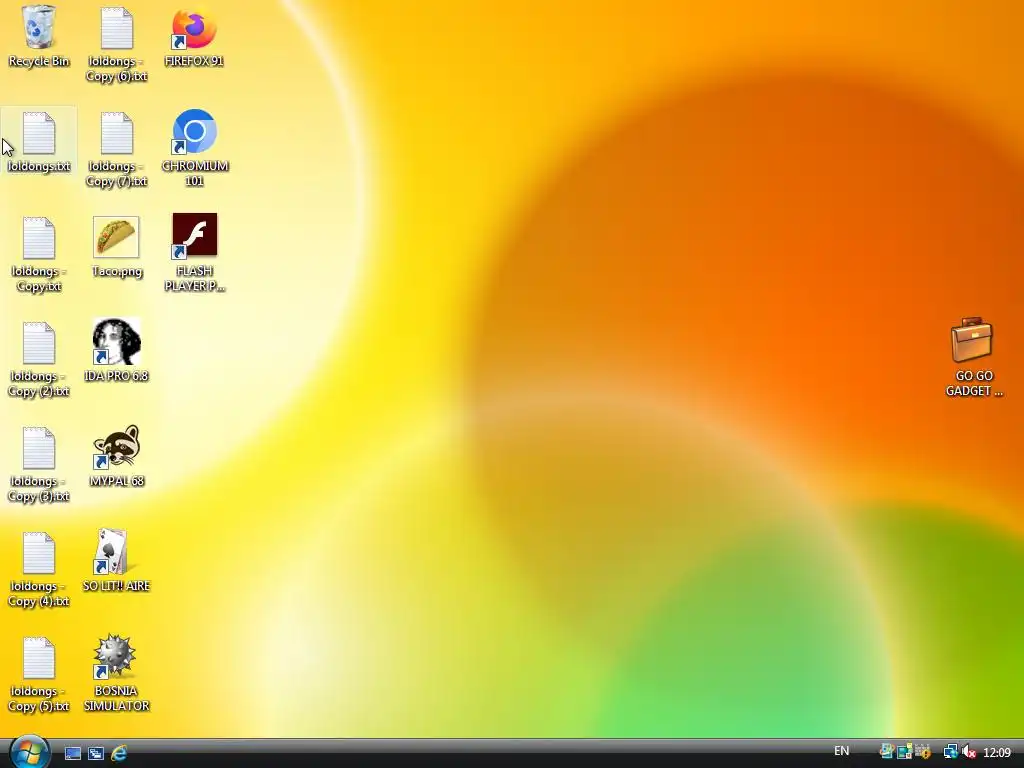This screenshot has width=1024, height=768.
Task: Click the Windows Sidebar tray icon
Action: (886, 752)
